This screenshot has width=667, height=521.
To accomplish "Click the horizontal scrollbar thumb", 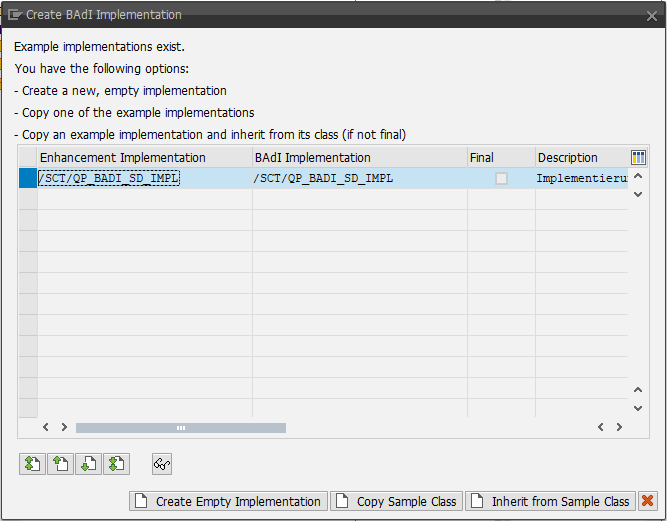I will 180,427.
